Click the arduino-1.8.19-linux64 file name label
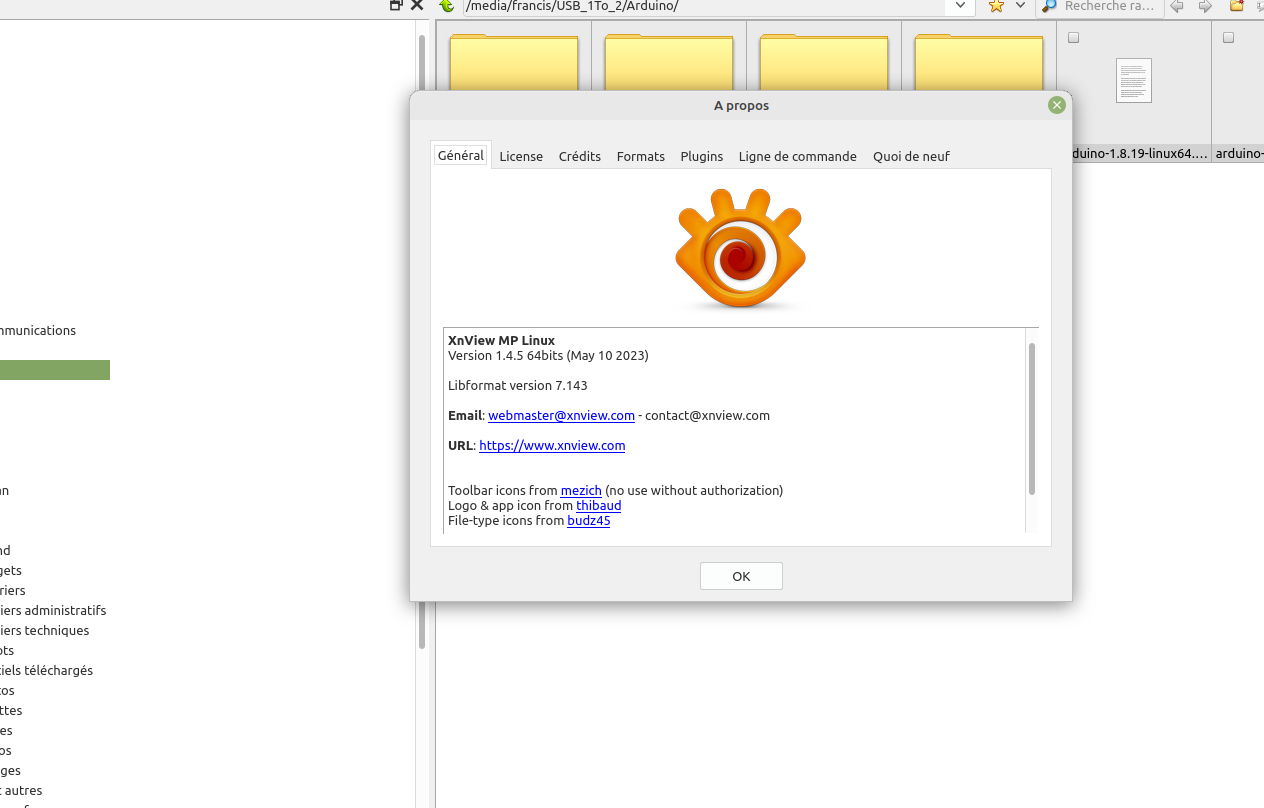The image size is (1264, 808). click(x=1140, y=154)
